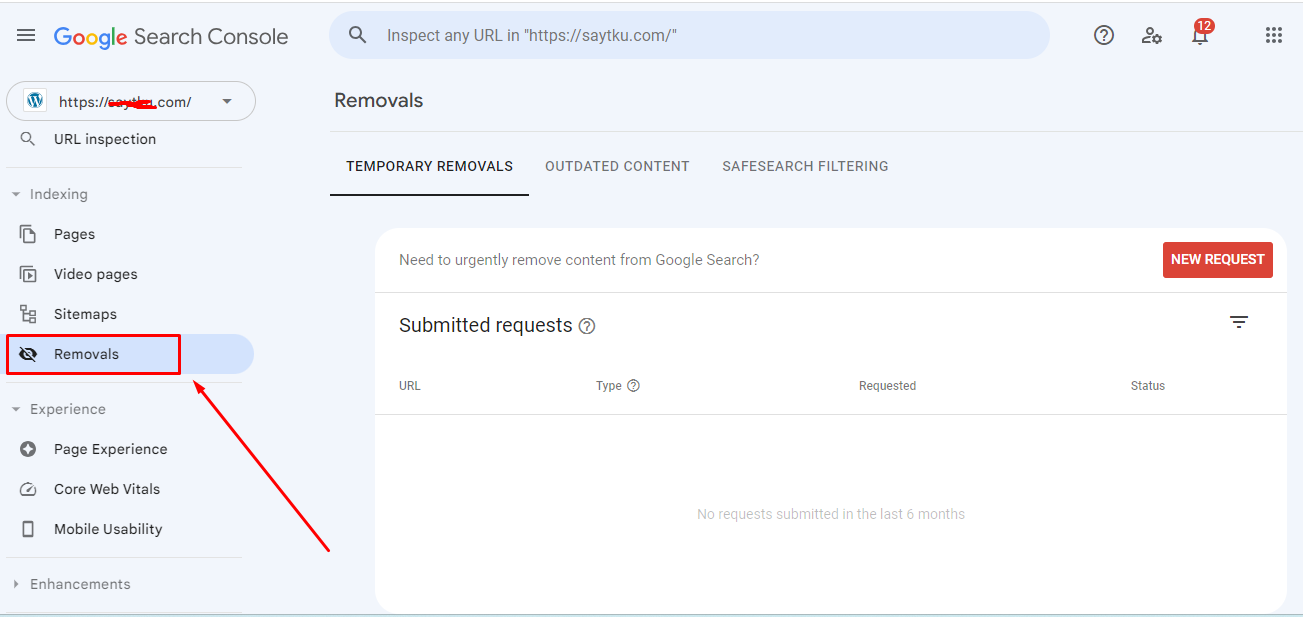Open the notifications bell with 12 alerts
Viewport: 1303px width, 617px height.
[1200, 33]
